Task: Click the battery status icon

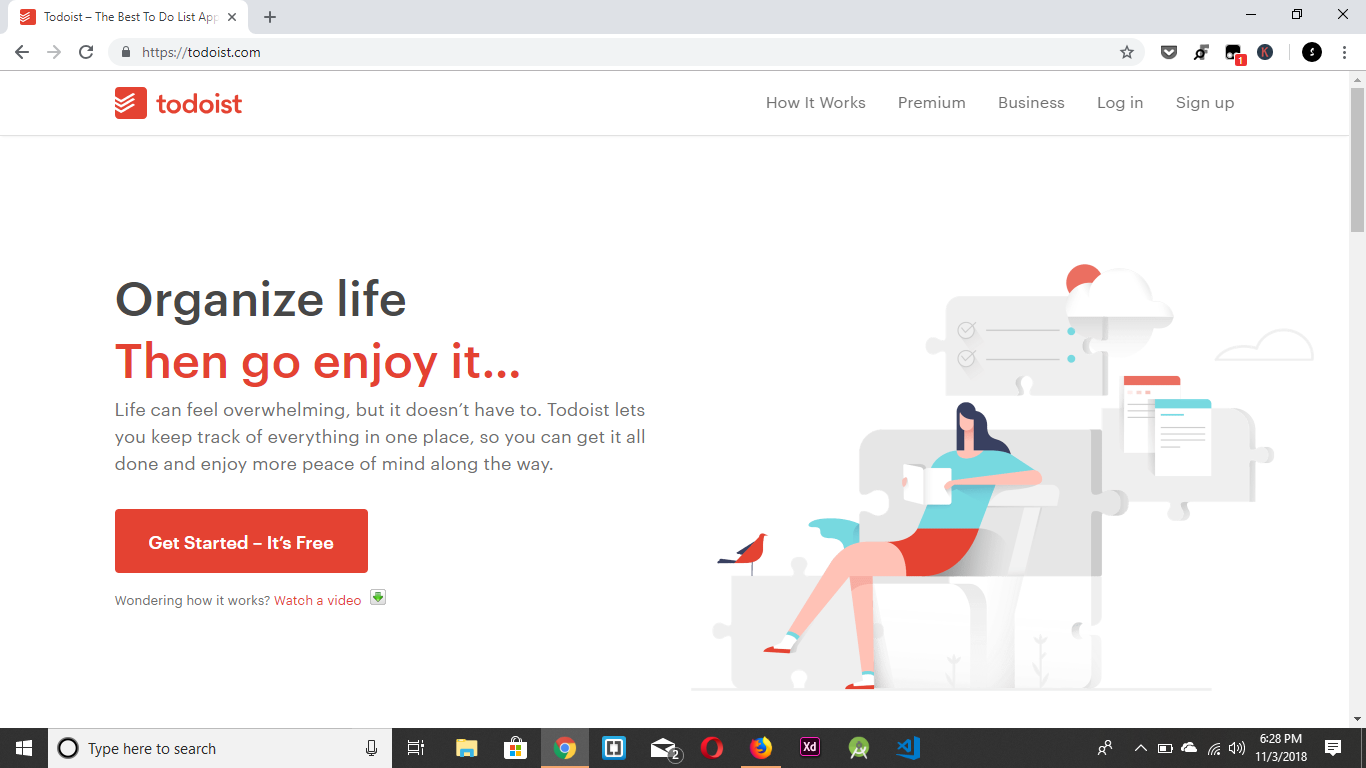Action: [x=1165, y=748]
